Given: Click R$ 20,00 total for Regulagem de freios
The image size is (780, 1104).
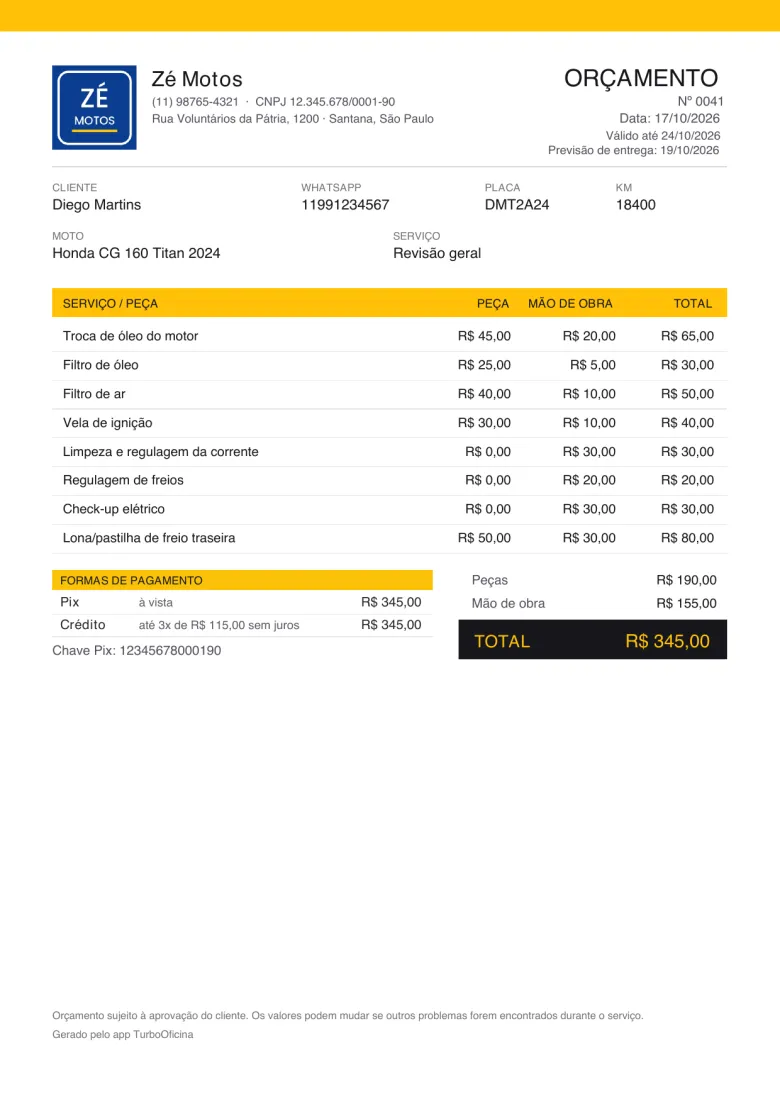Looking at the screenshot, I should pos(687,480).
